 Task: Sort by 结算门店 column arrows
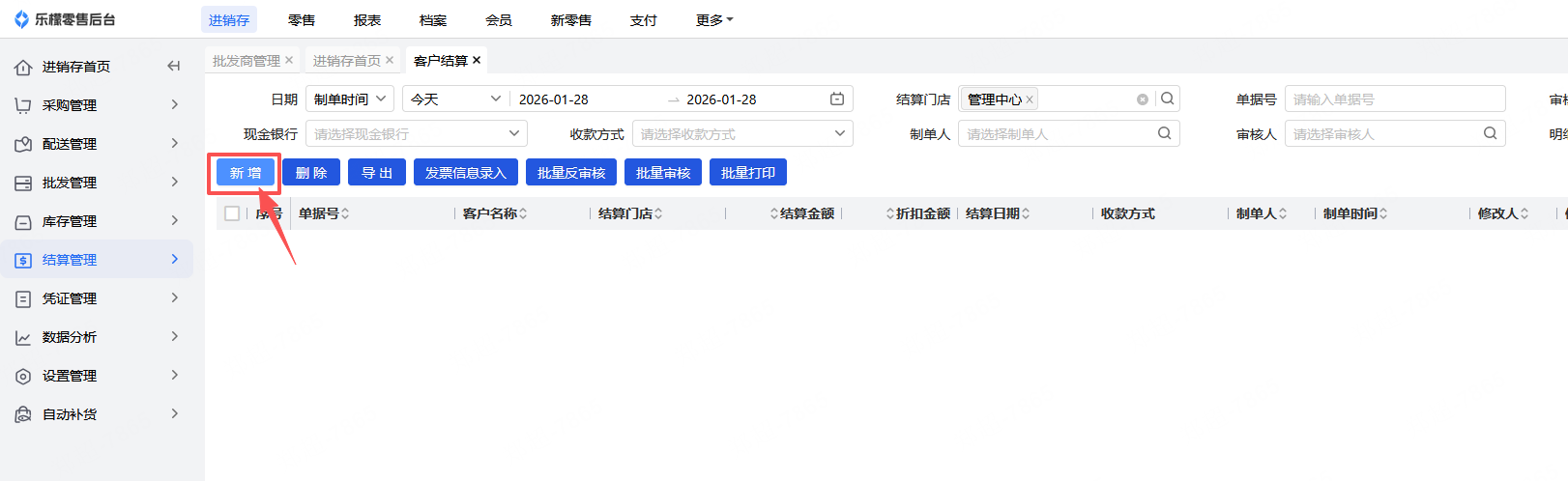pyautogui.click(x=658, y=213)
